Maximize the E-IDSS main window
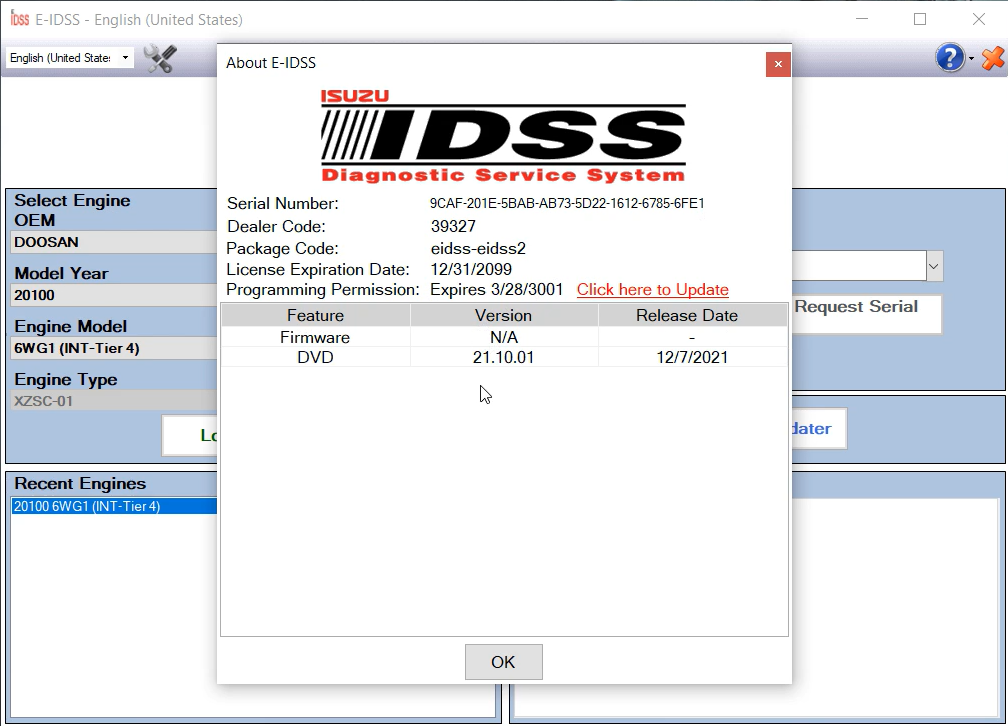 pos(920,19)
